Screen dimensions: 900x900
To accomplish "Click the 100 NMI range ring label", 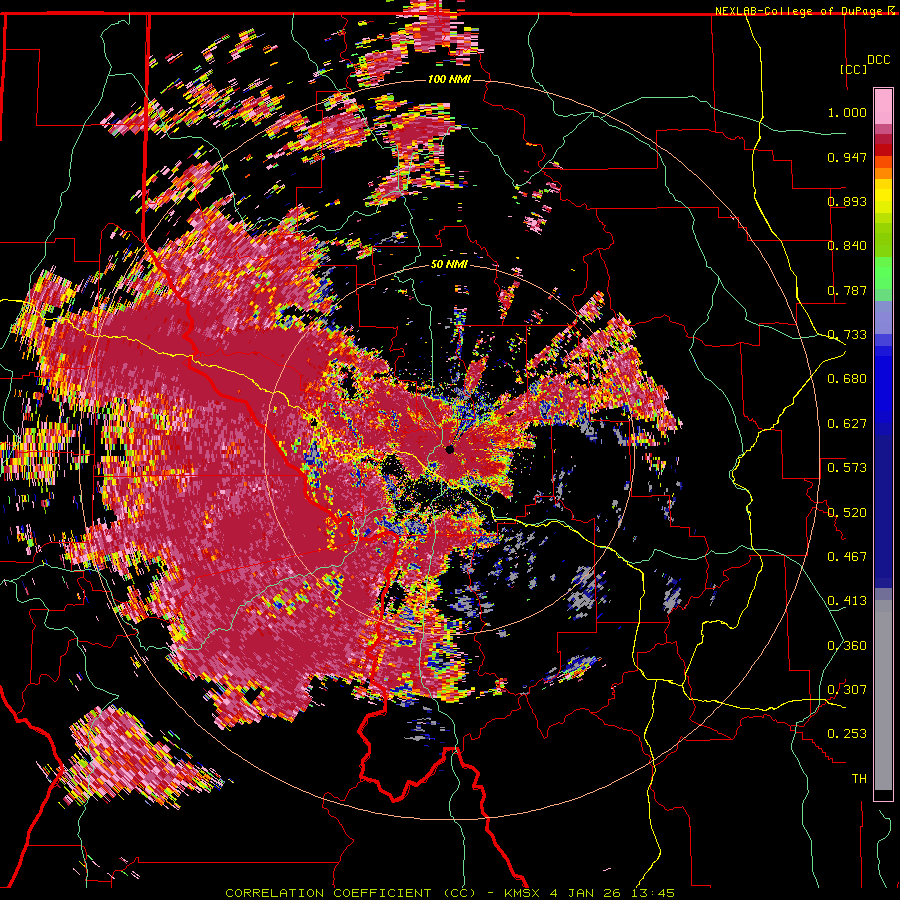I will coord(449,79).
